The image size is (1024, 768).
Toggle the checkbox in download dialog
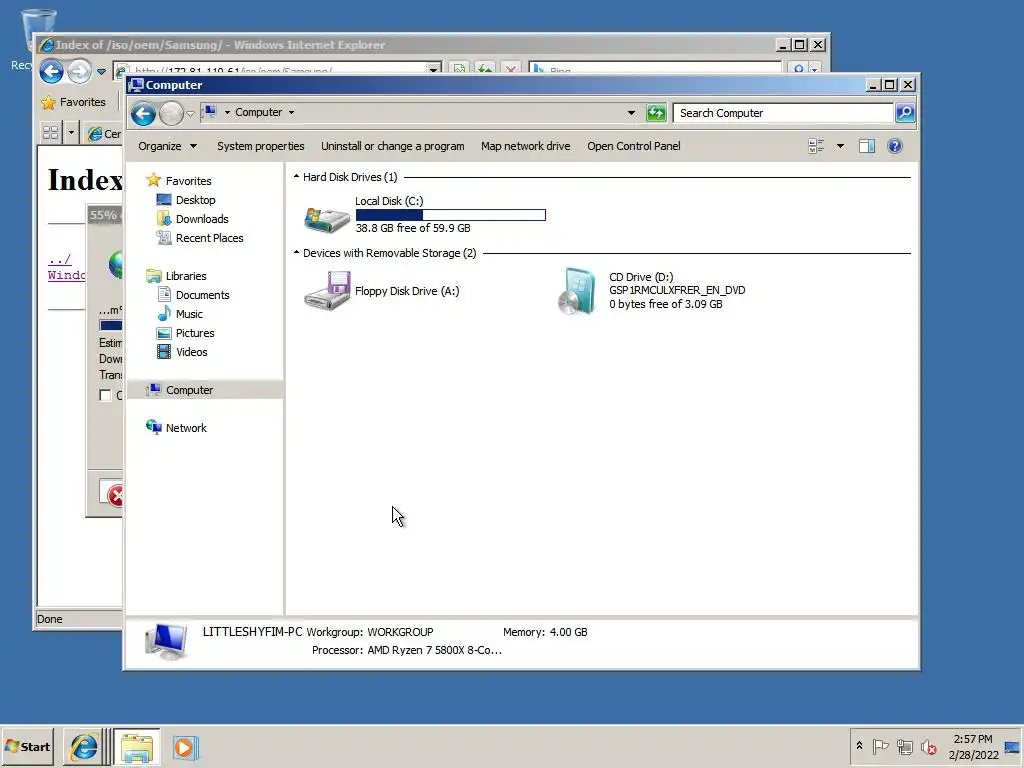[105, 395]
